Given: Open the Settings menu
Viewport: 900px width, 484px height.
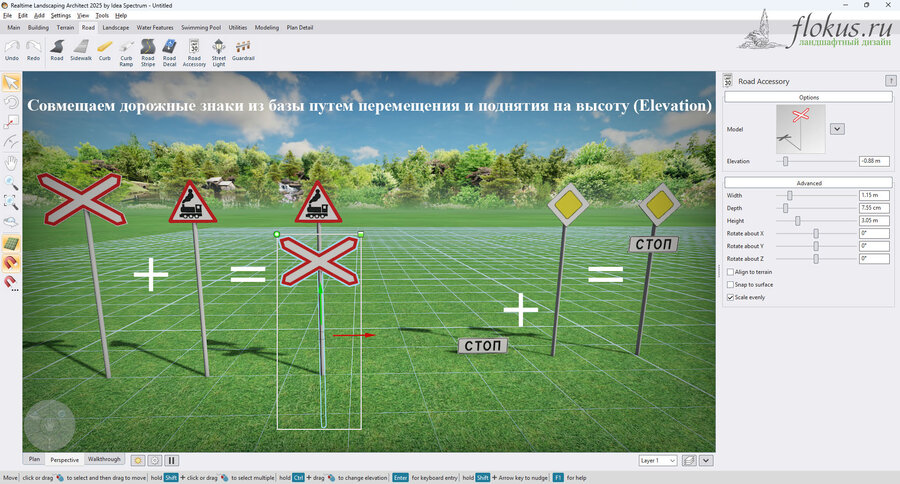Looking at the screenshot, I should pyautogui.click(x=60, y=16).
